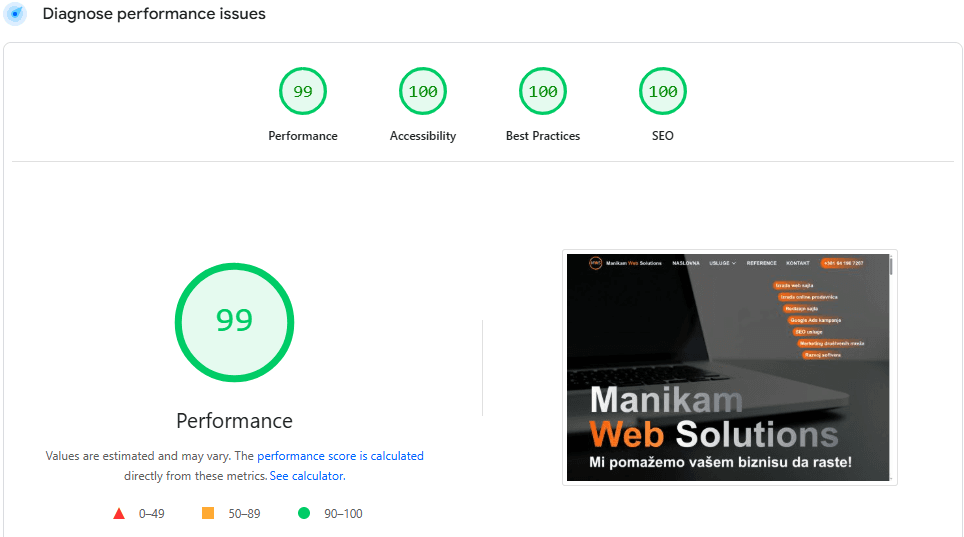
Task: Click the red triangle 0–49 legend icon
Action: tap(119, 514)
